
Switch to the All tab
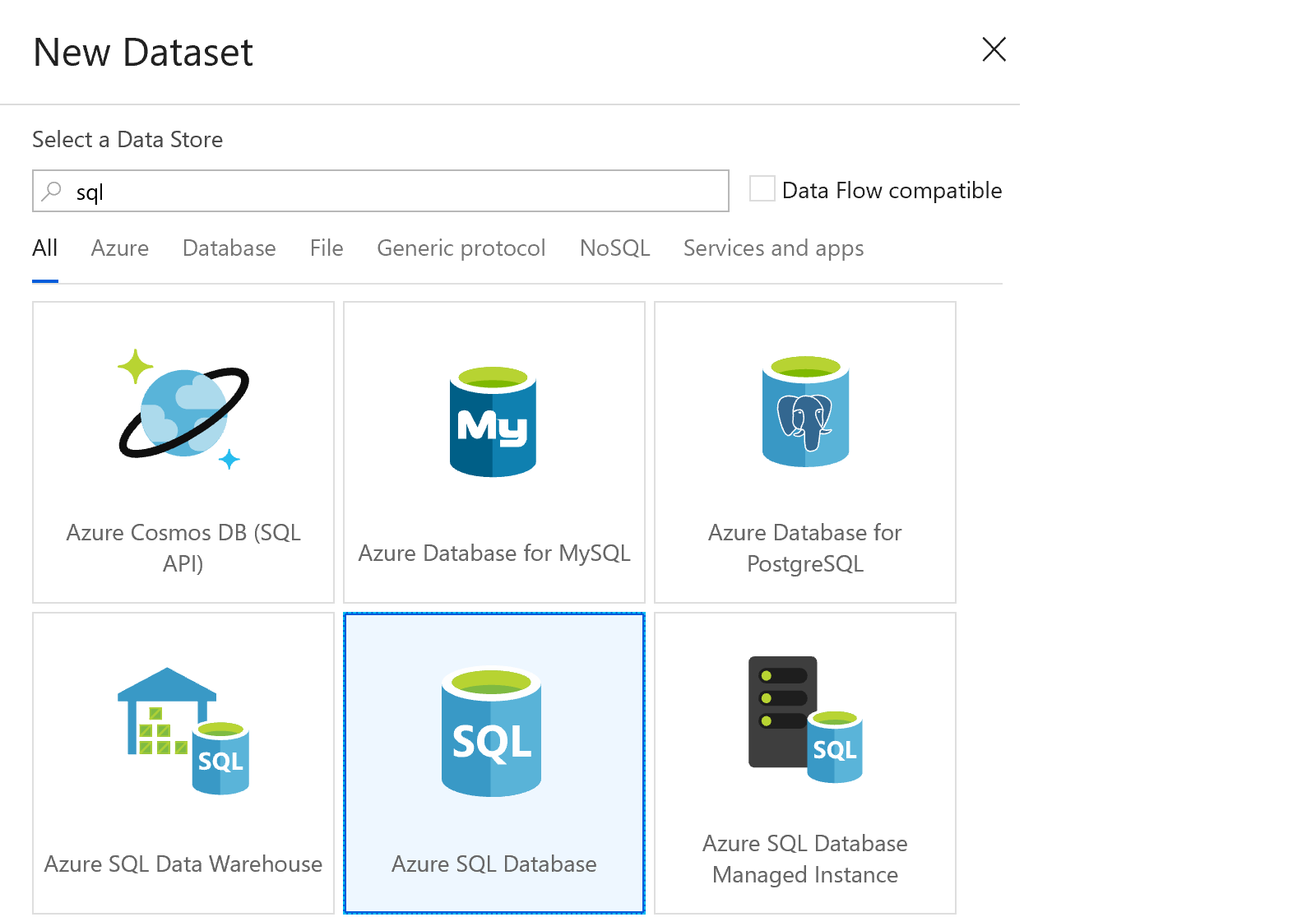click(x=45, y=248)
